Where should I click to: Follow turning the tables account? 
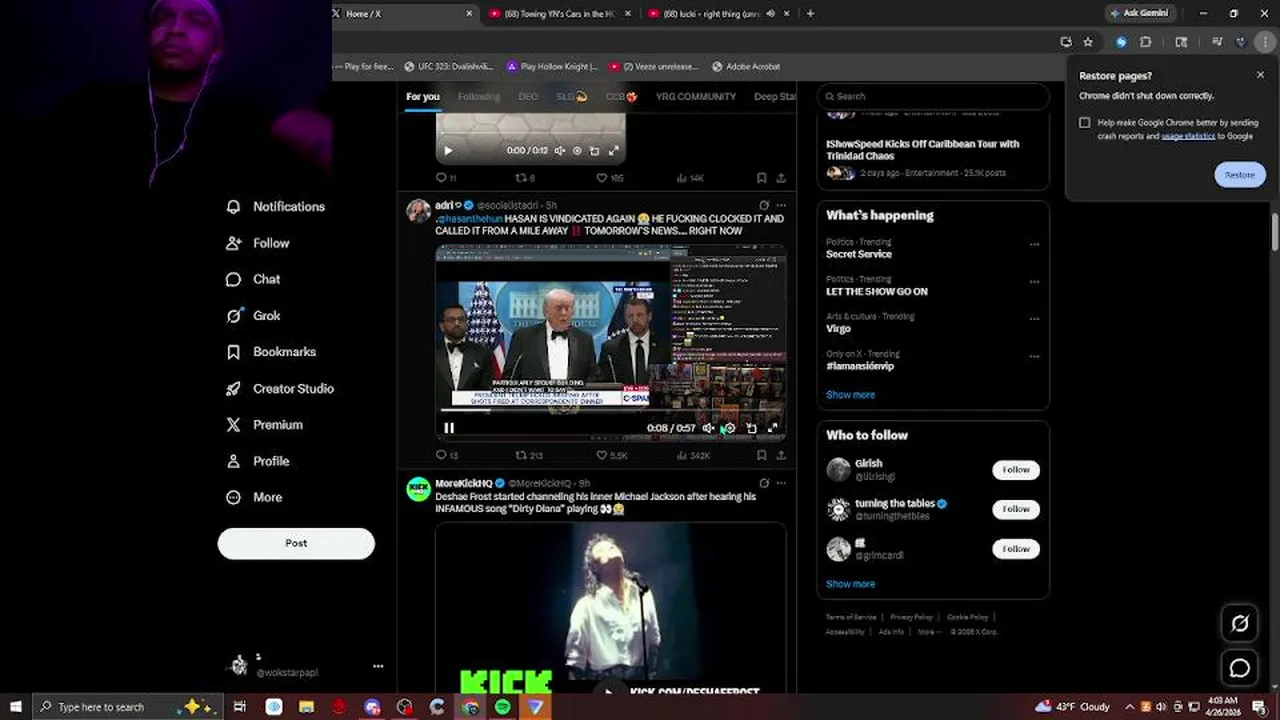(1016, 509)
